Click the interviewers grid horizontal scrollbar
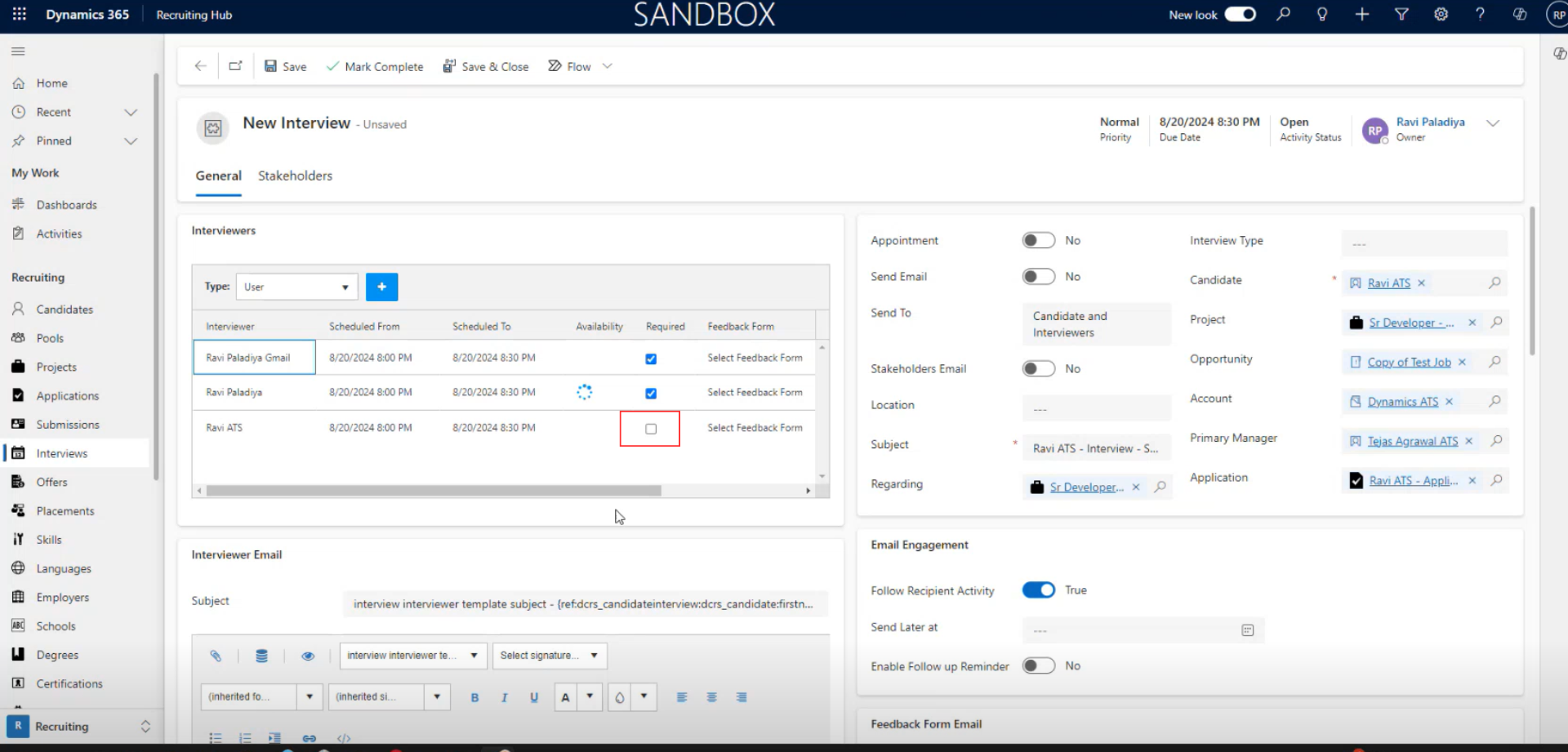 click(x=433, y=491)
